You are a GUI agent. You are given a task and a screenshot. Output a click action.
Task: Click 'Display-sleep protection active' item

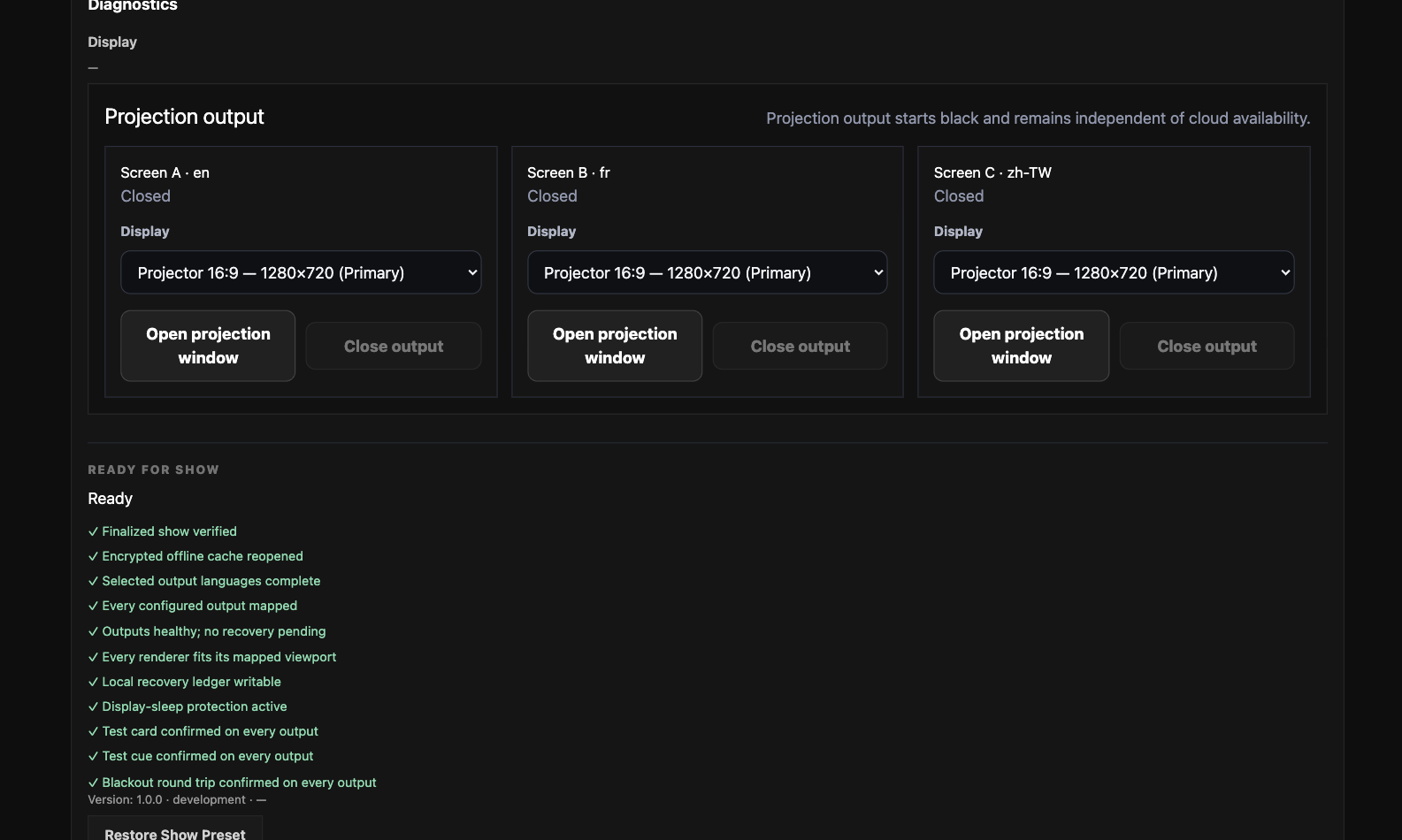coord(188,706)
